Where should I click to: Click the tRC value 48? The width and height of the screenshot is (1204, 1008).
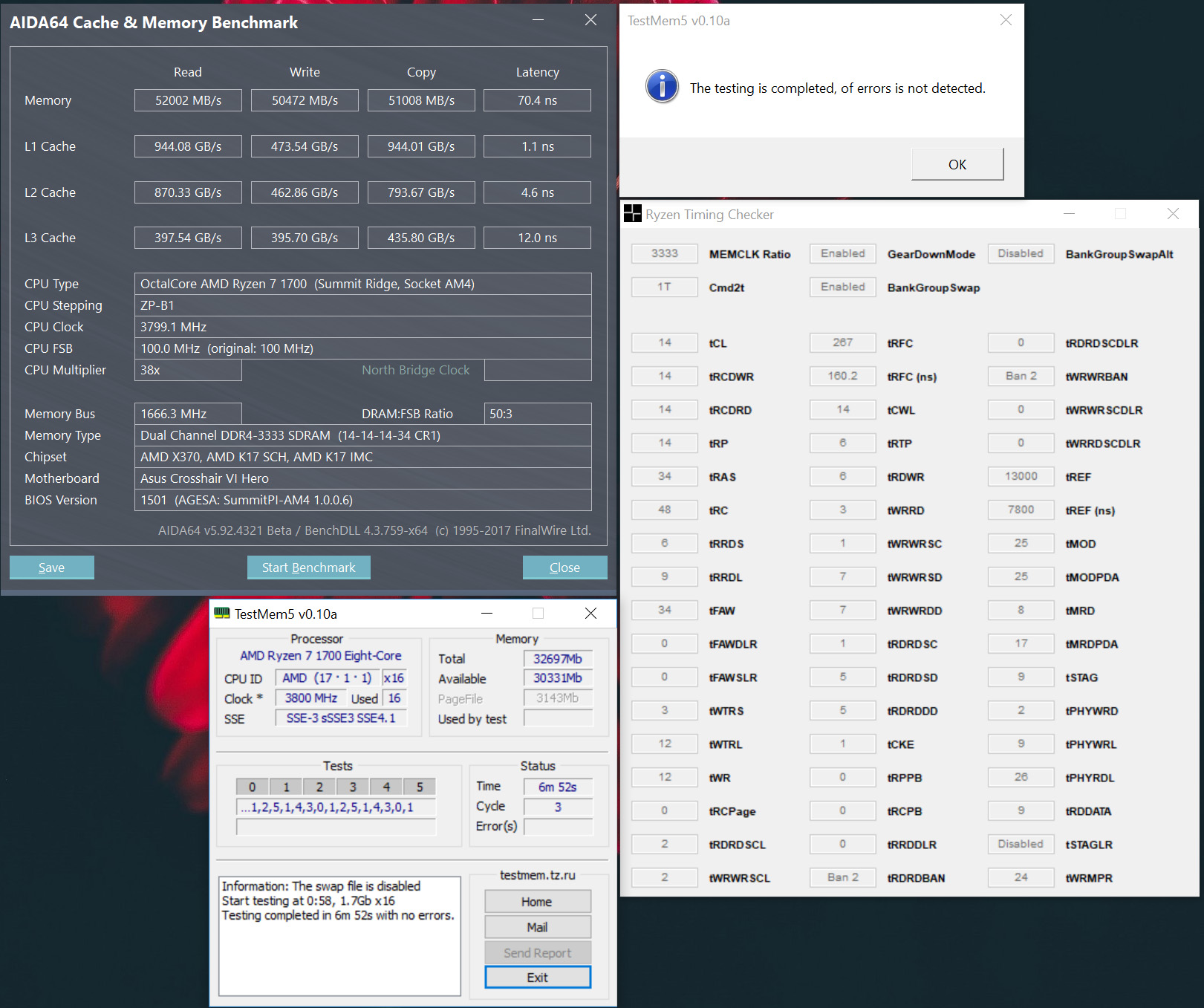point(665,510)
